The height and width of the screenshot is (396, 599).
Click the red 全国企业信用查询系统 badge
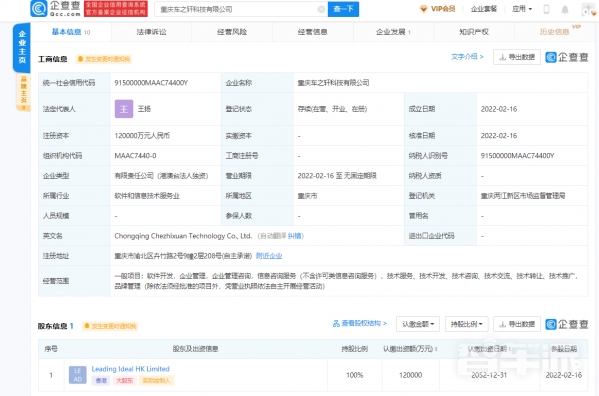116,9
